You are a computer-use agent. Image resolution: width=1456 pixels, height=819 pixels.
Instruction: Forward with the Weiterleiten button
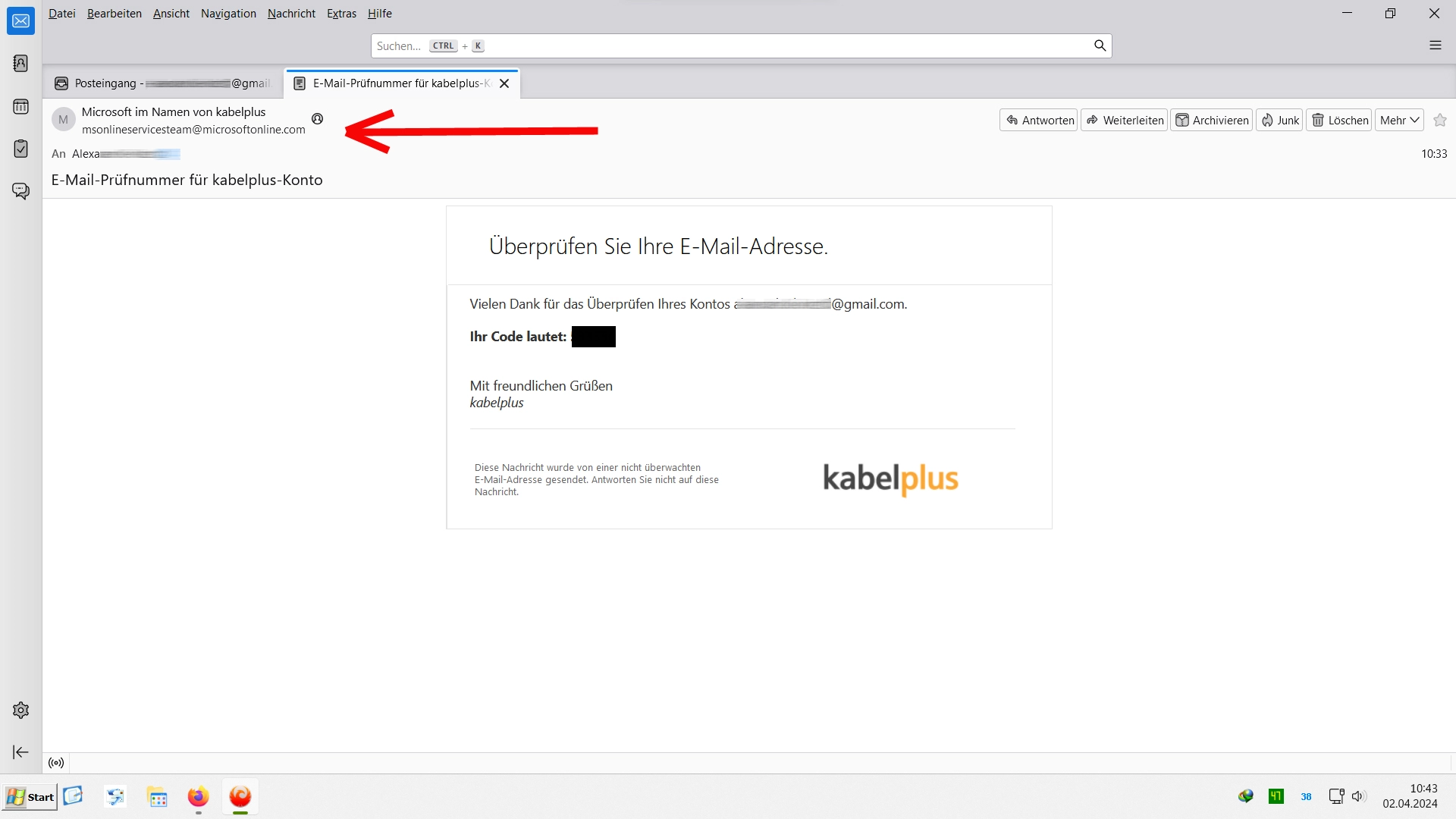tap(1124, 120)
